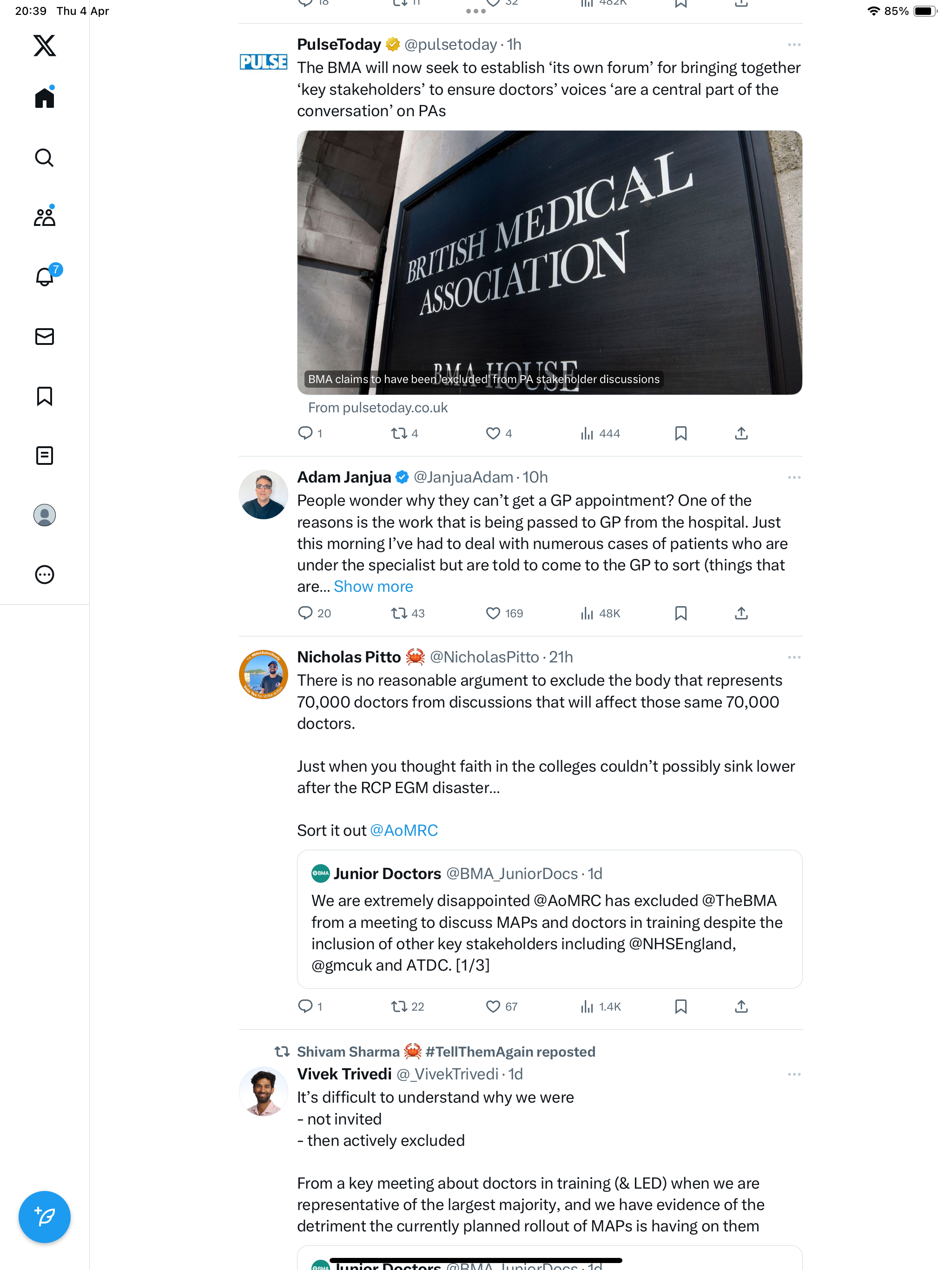952x1270 pixels.
Task: Open the profile avatar in sidebar
Action: pos(44,515)
